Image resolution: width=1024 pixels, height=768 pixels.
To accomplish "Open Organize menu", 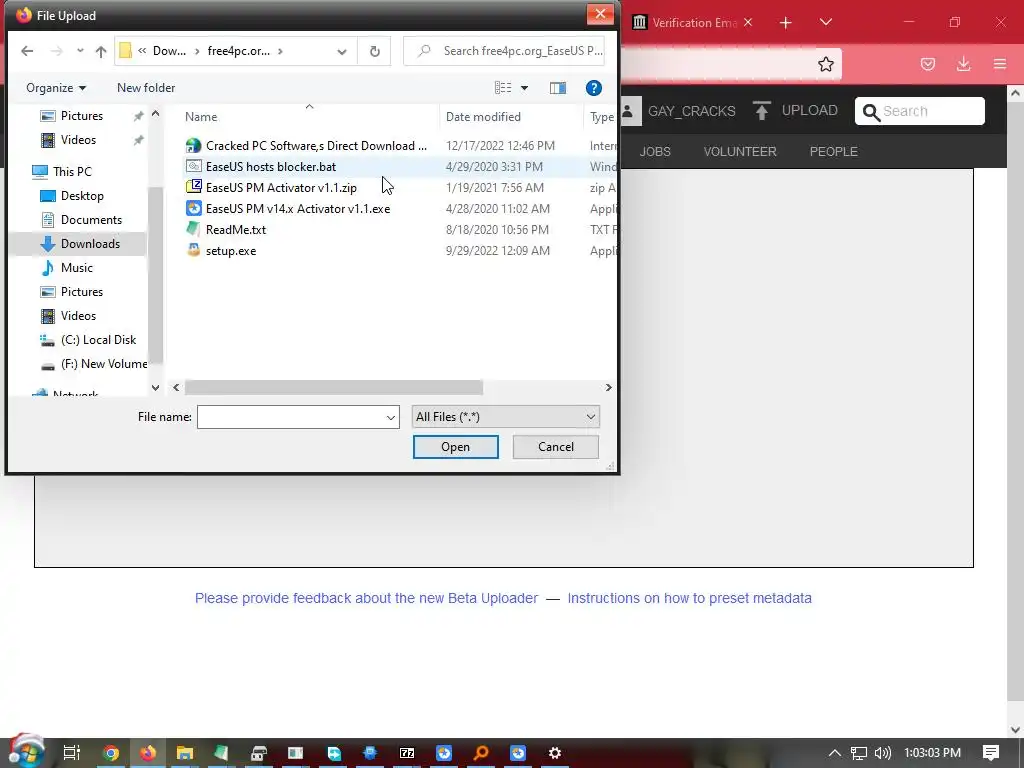I will coord(56,88).
